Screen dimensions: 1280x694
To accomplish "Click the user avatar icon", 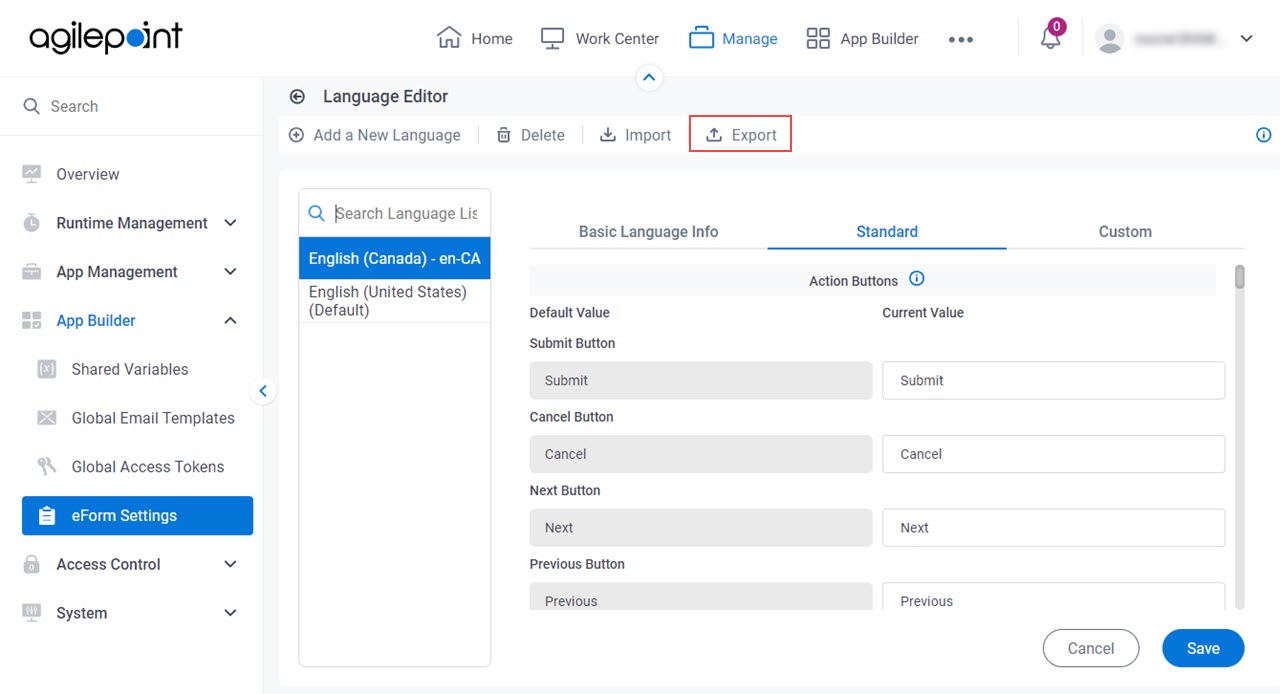I will 1109,39.
